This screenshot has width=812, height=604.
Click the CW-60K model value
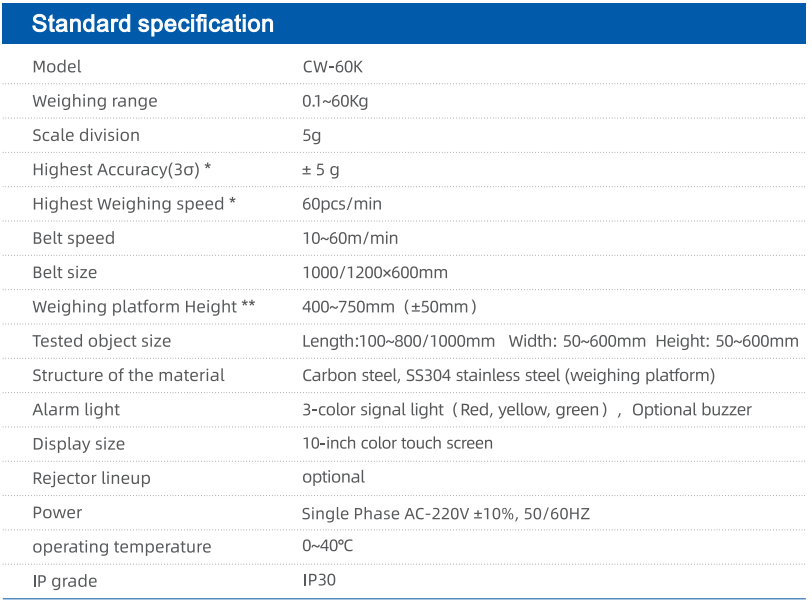coord(332,67)
